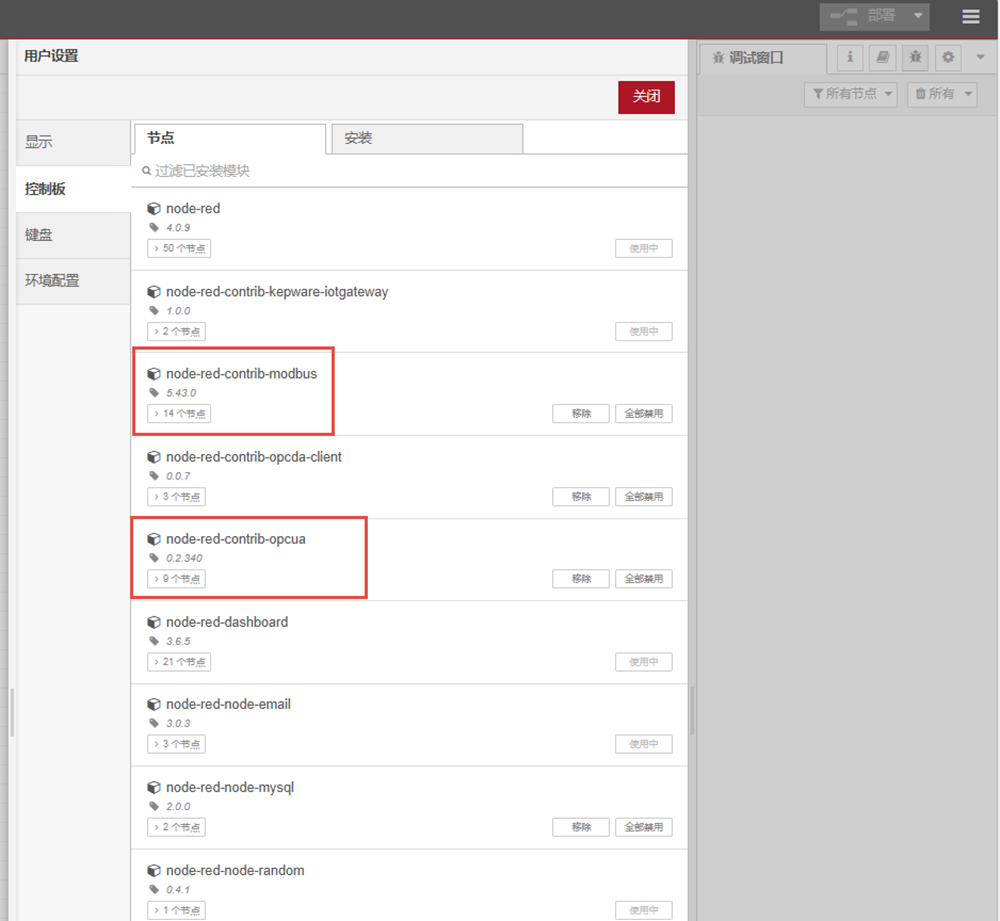Click the 使用中 button for node-red-node-email

643,744
